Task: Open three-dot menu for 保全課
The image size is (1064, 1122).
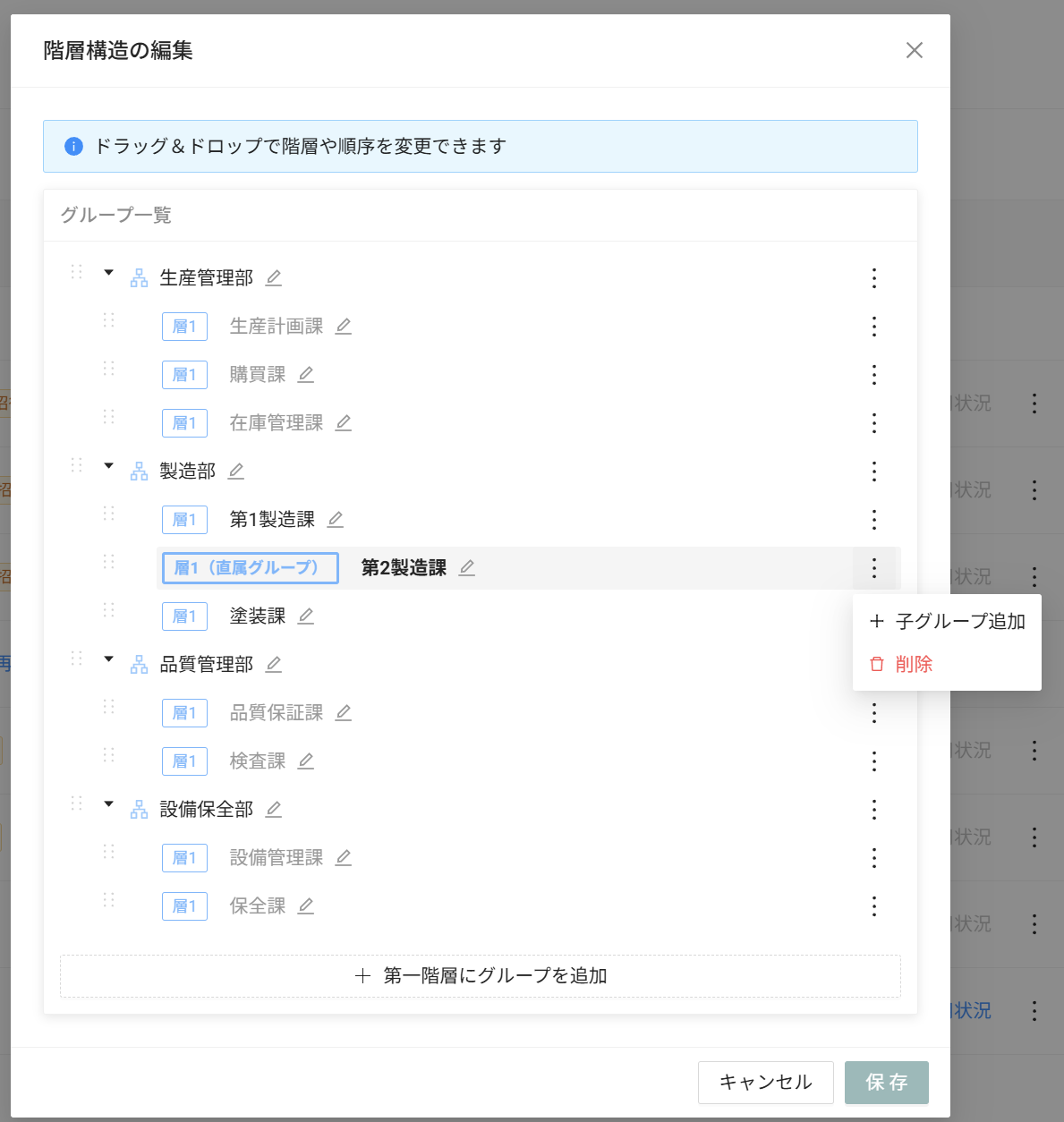Action: click(x=874, y=906)
